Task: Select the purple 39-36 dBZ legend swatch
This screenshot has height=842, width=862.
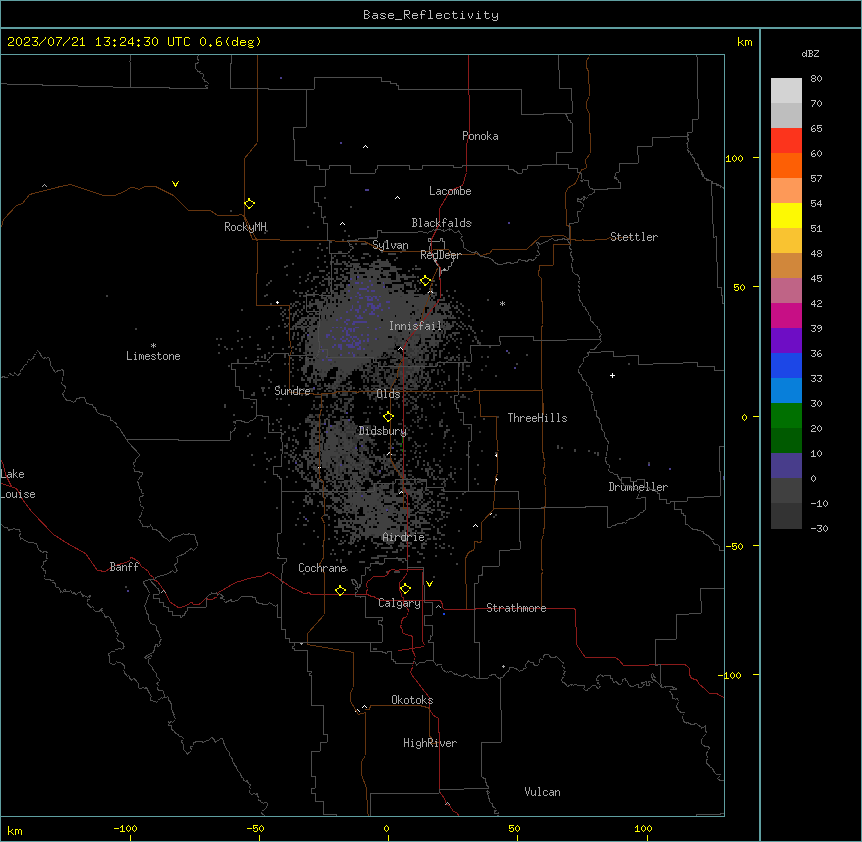Action: click(x=786, y=341)
